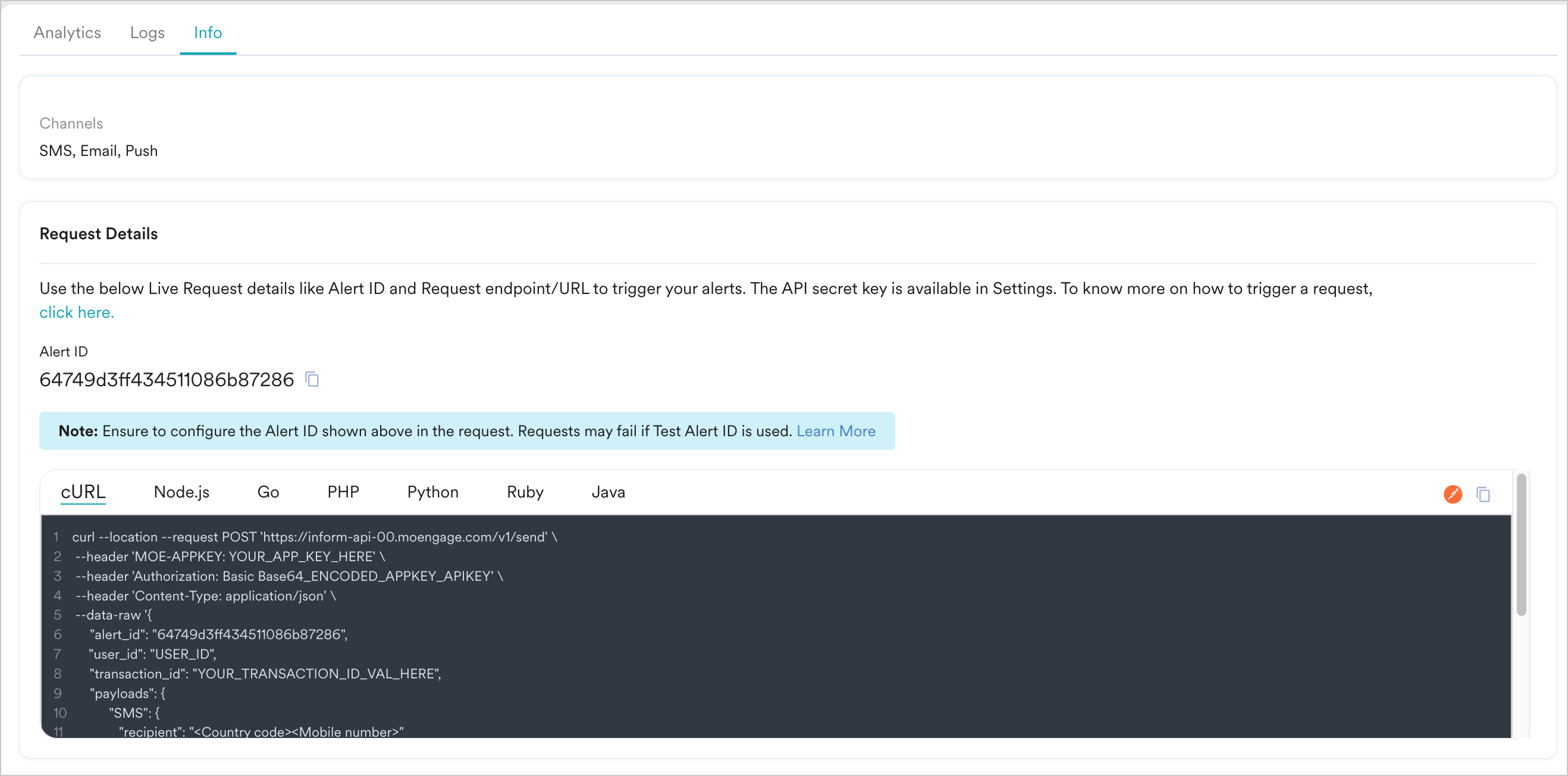Screen dimensions: 1568x776
Task: Switch code sample to Go
Action: (268, 492)
